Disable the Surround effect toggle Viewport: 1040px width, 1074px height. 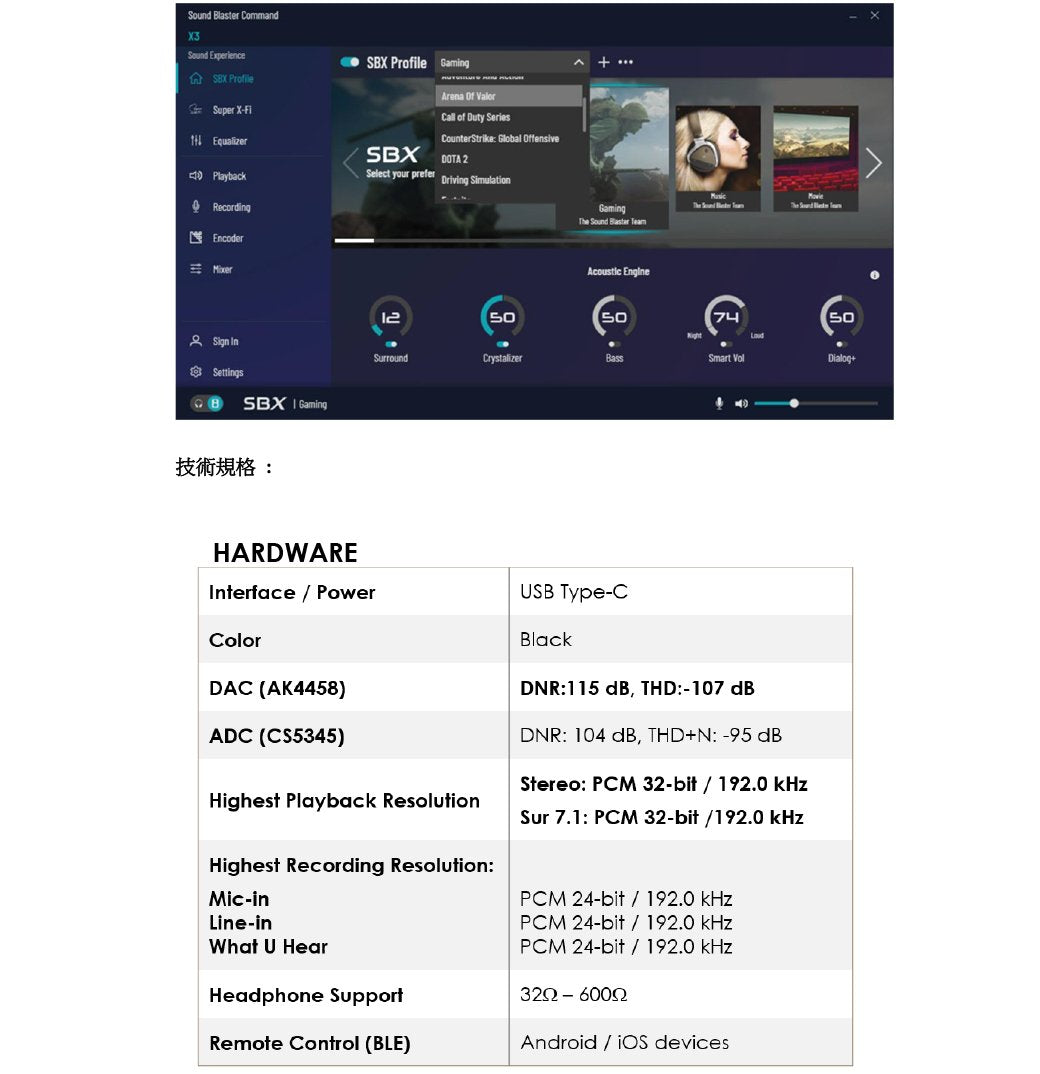tap(390, 344)
